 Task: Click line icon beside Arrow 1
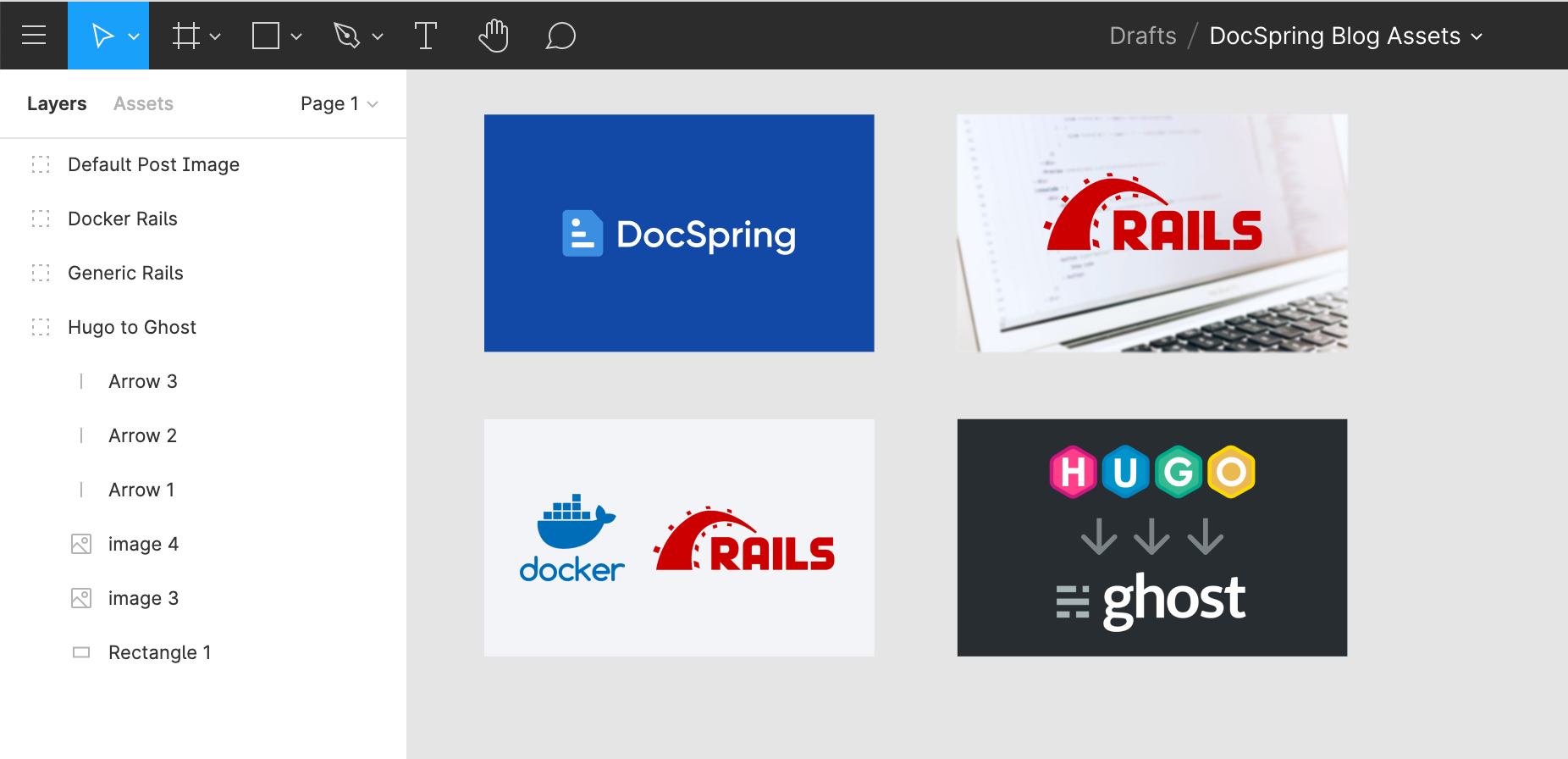coord(81,490)
